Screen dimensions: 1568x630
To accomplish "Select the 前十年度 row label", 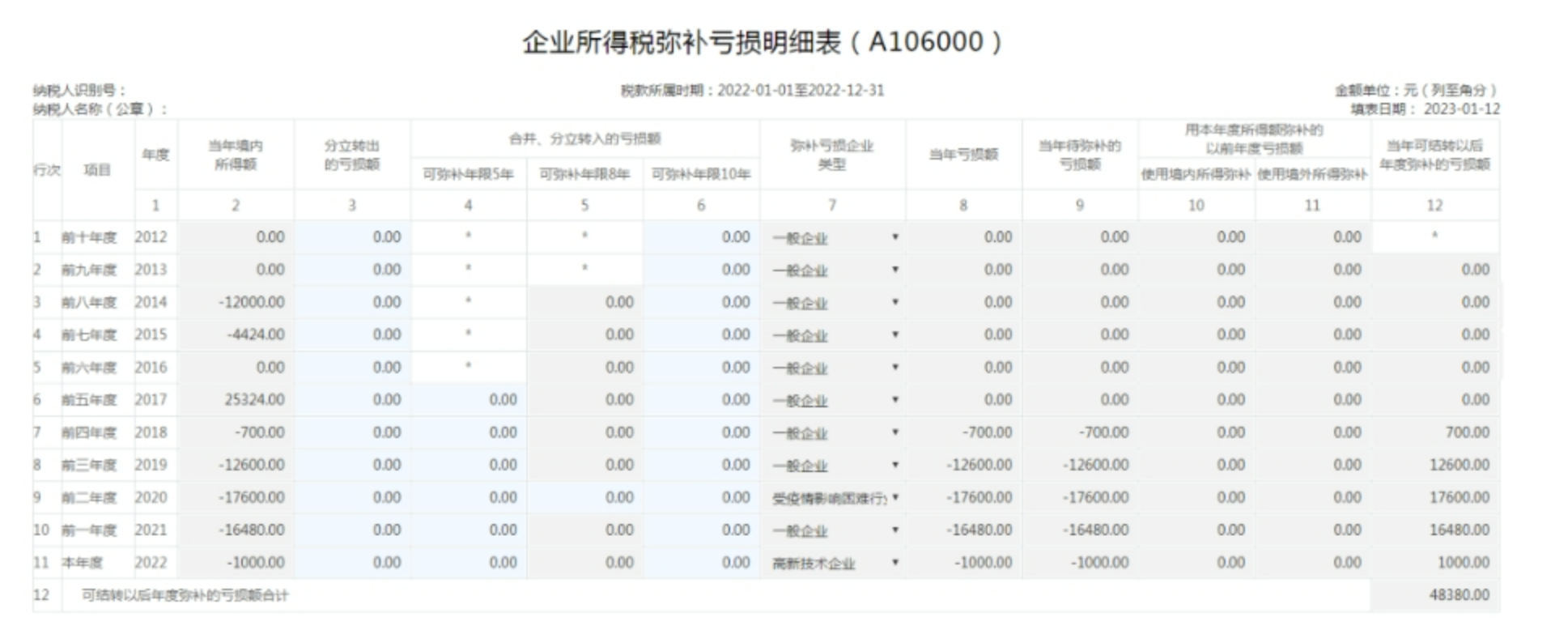I will (x=89, y=238).
